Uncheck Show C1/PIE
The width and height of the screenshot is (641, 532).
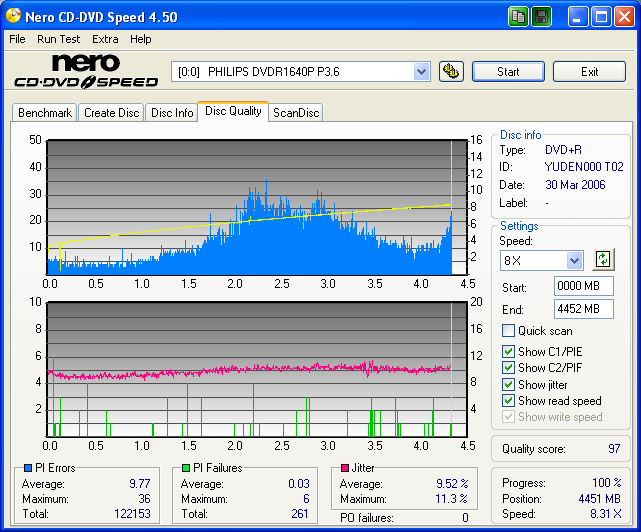[508, 351]
